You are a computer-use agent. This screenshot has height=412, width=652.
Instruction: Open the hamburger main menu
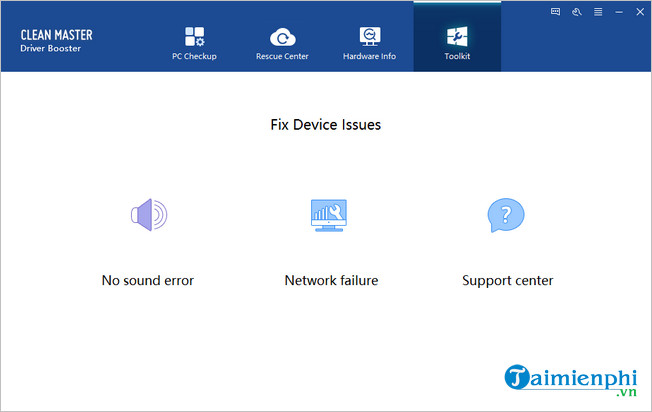click(x=599, y=12)
